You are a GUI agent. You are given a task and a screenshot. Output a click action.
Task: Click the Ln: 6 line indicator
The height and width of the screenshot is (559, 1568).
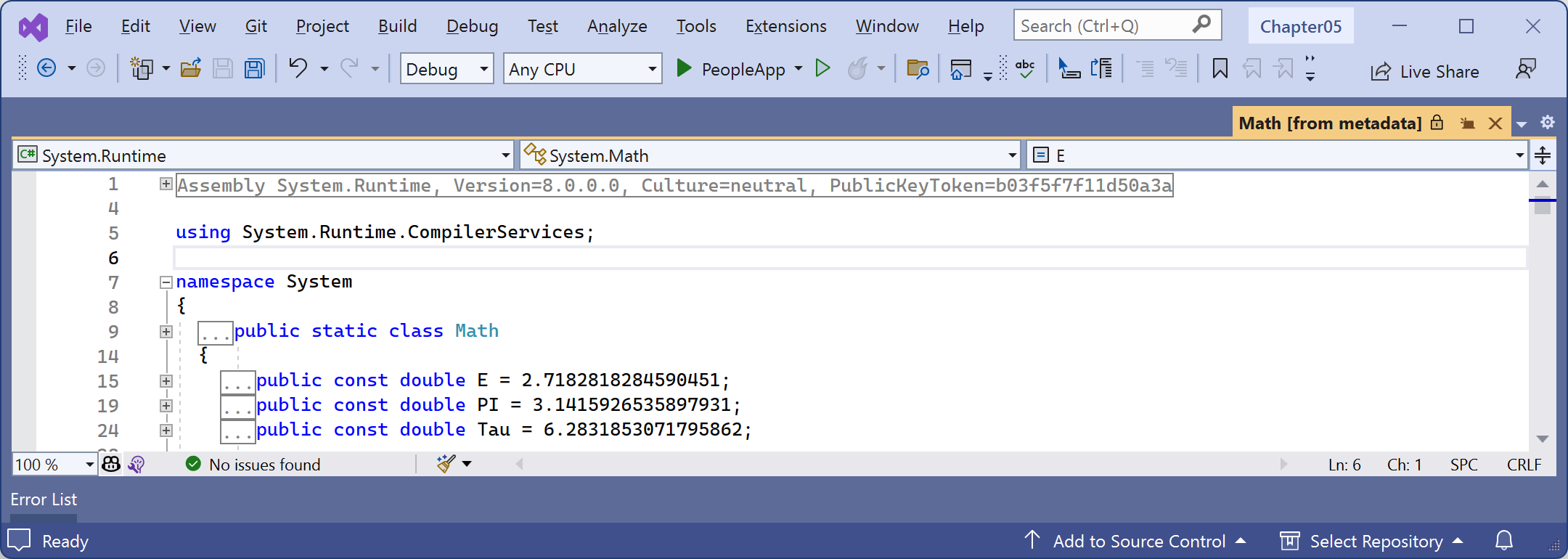tap(1344, 465)
